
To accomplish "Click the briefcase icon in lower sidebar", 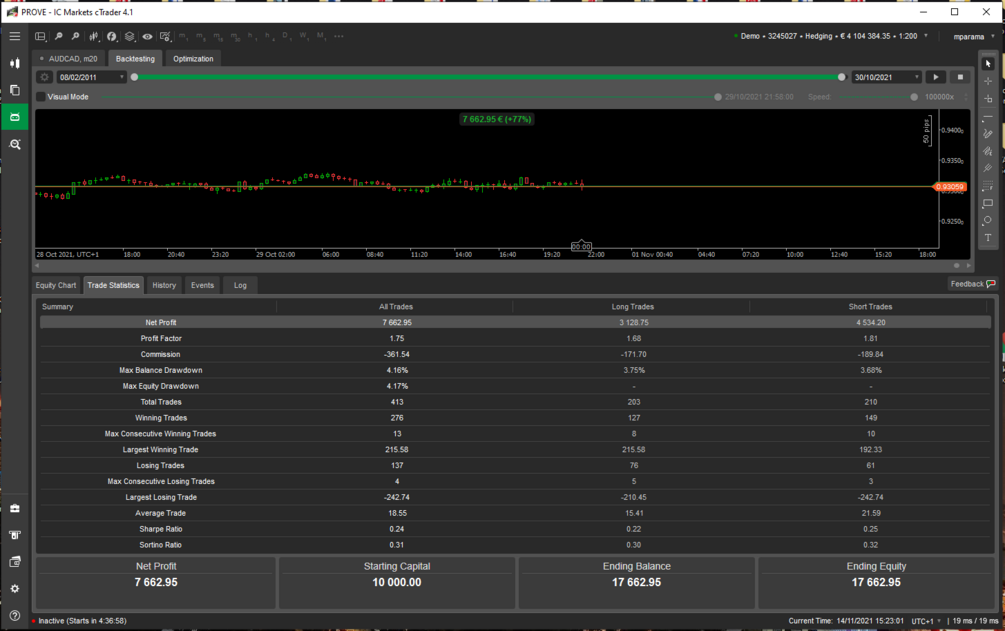I will (x=14, y=509).
